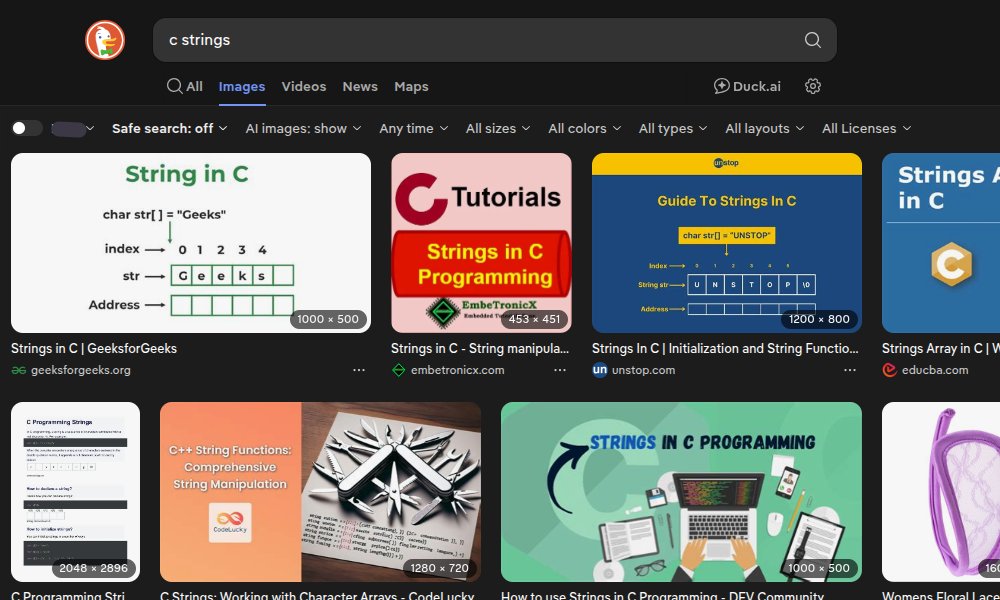Click the educba.com favicon
Image resolution: width=1000 pixels, height=600 pixels.
click(890, 370)
